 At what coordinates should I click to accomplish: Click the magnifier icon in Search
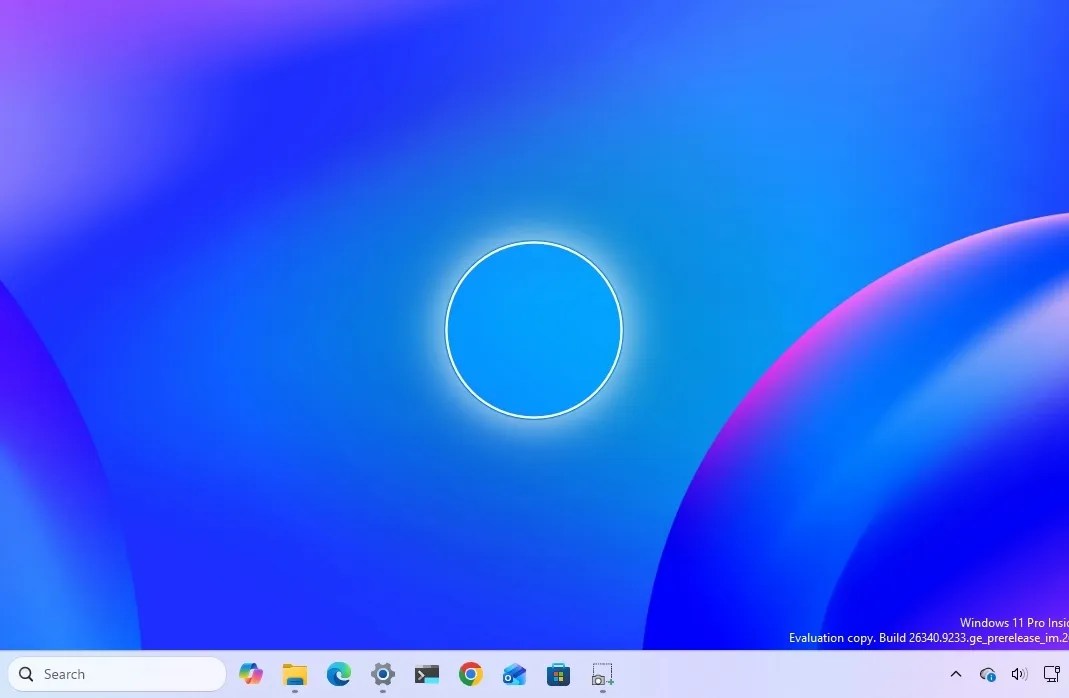pyautogui.click(x=27, y=674)
